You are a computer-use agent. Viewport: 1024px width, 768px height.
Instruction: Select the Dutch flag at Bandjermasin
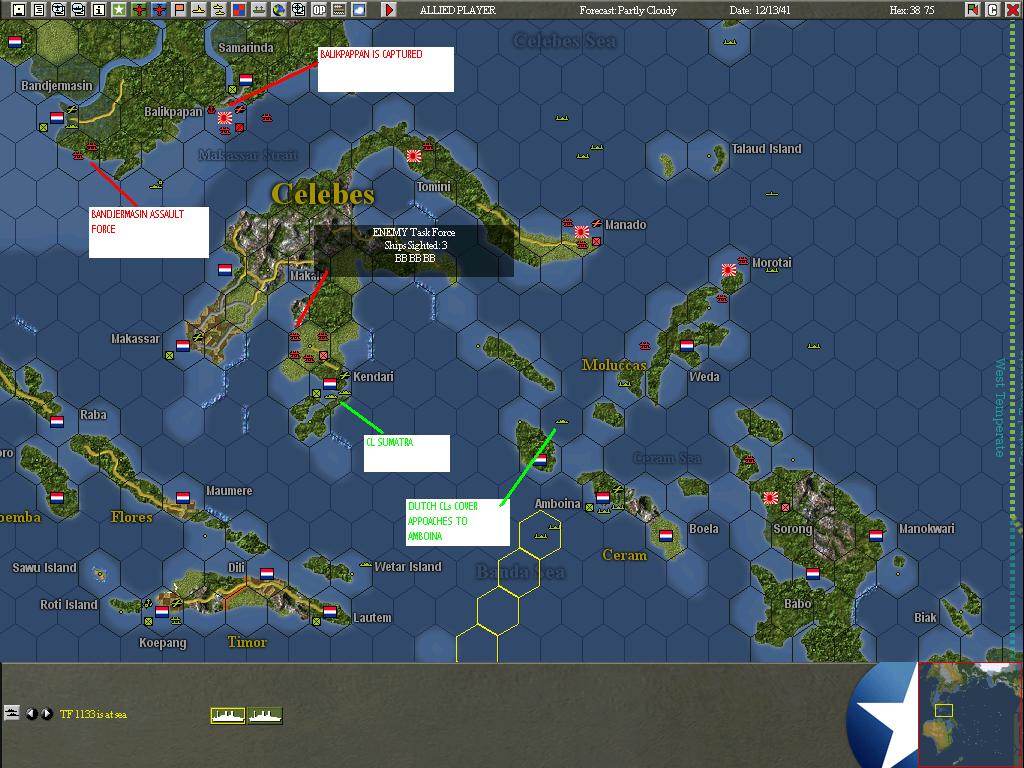click(57, 118)
